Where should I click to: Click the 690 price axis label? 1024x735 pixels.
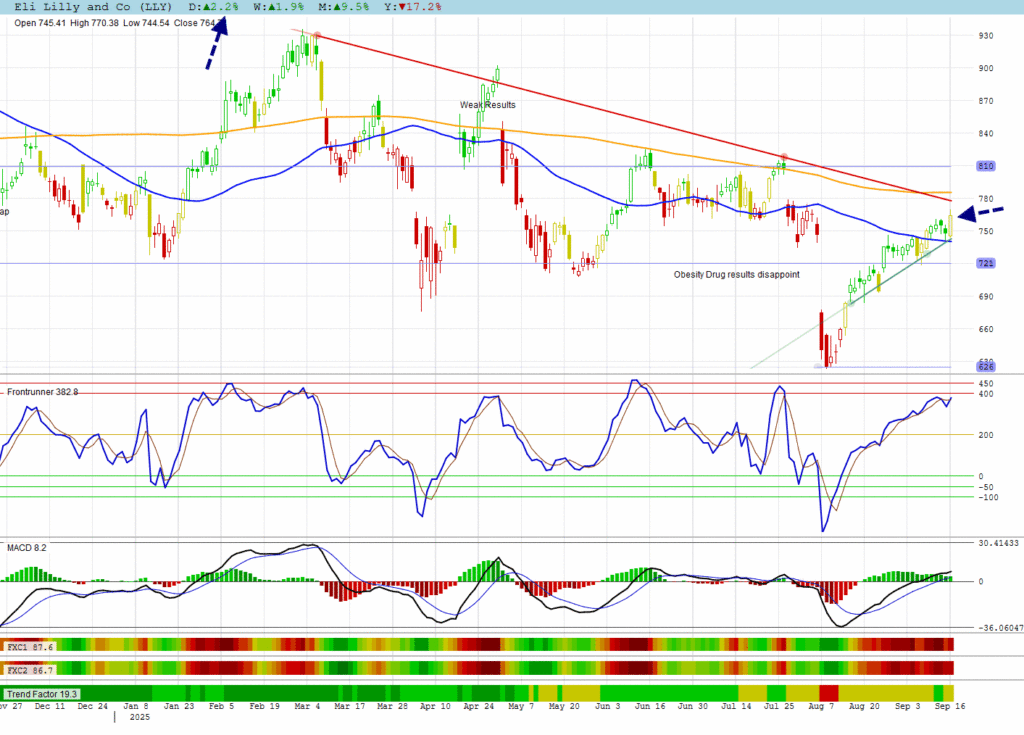point(985,297)
